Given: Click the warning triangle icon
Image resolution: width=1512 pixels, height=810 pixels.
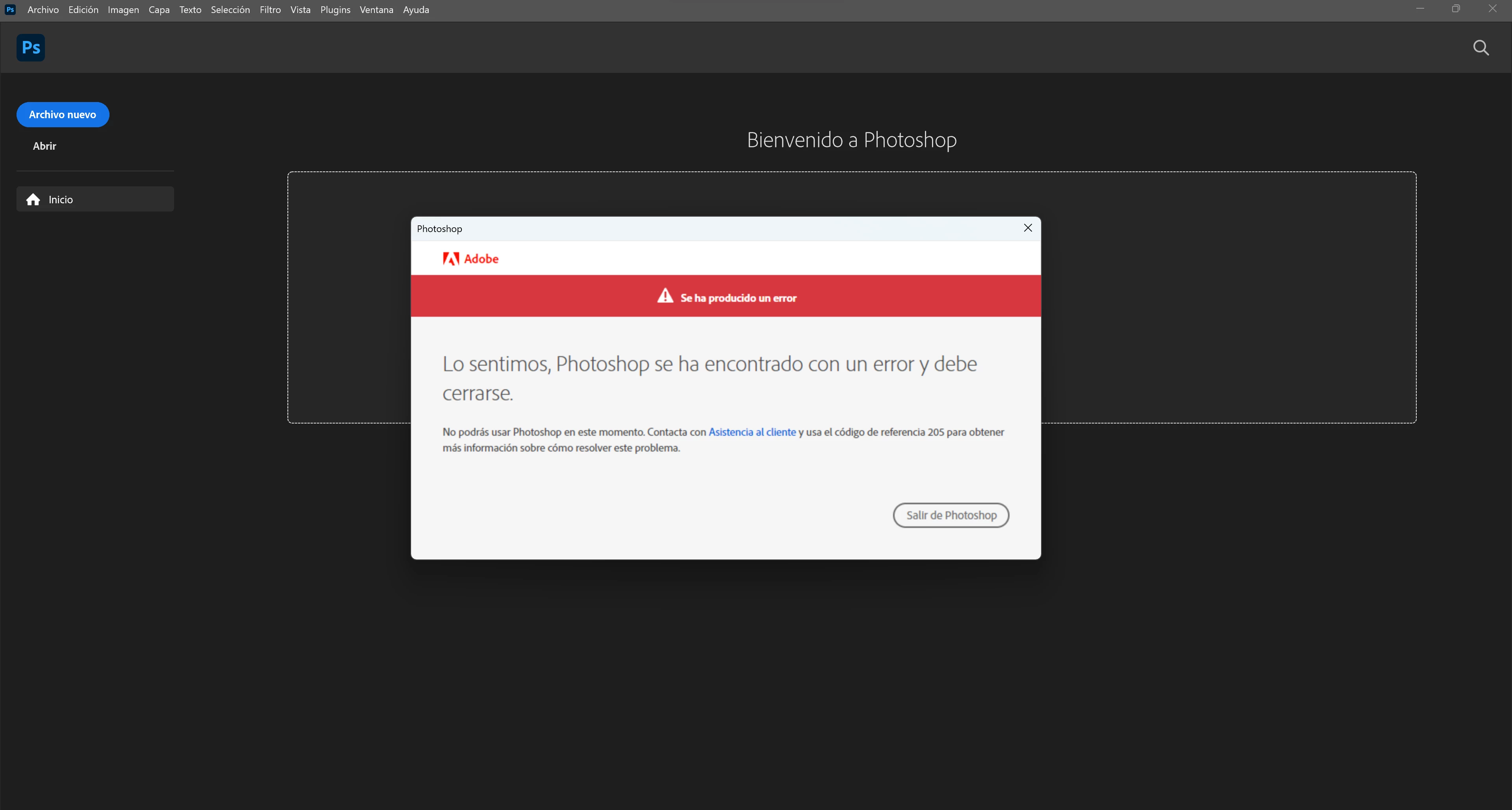Looking at the screenshot, I should pos(664,296).
